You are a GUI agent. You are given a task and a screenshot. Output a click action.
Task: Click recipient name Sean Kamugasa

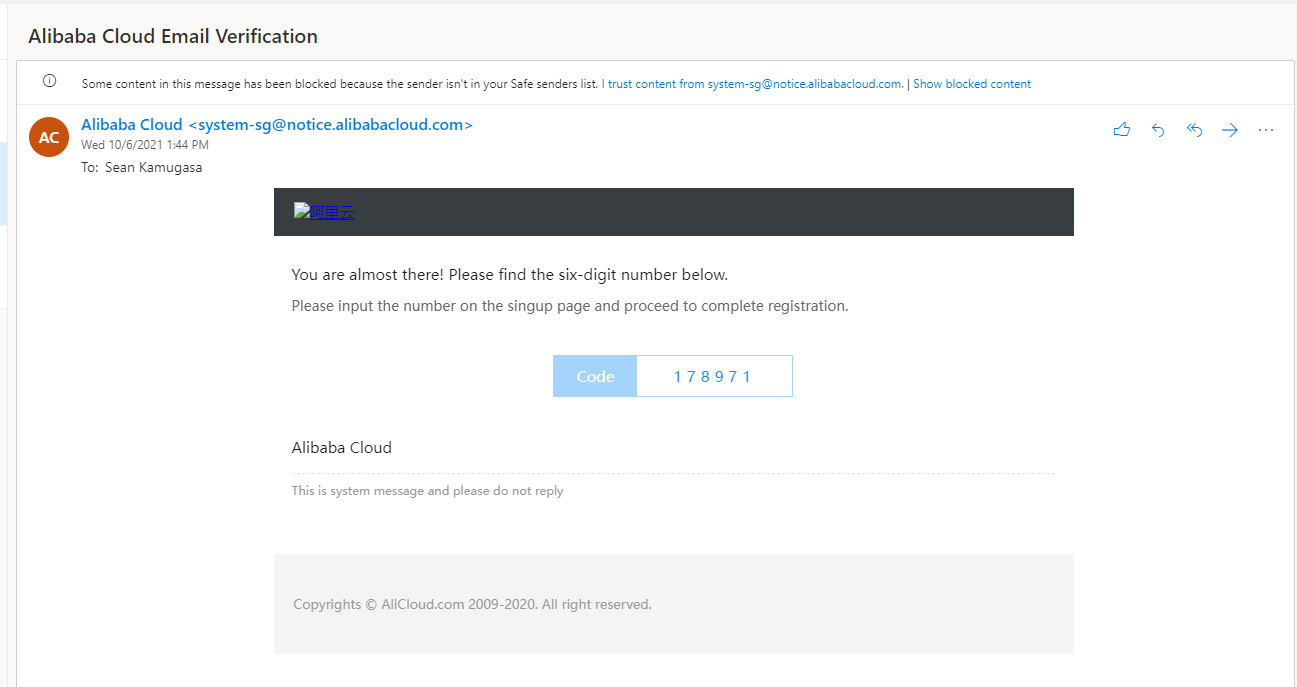[x=153, y=167]
